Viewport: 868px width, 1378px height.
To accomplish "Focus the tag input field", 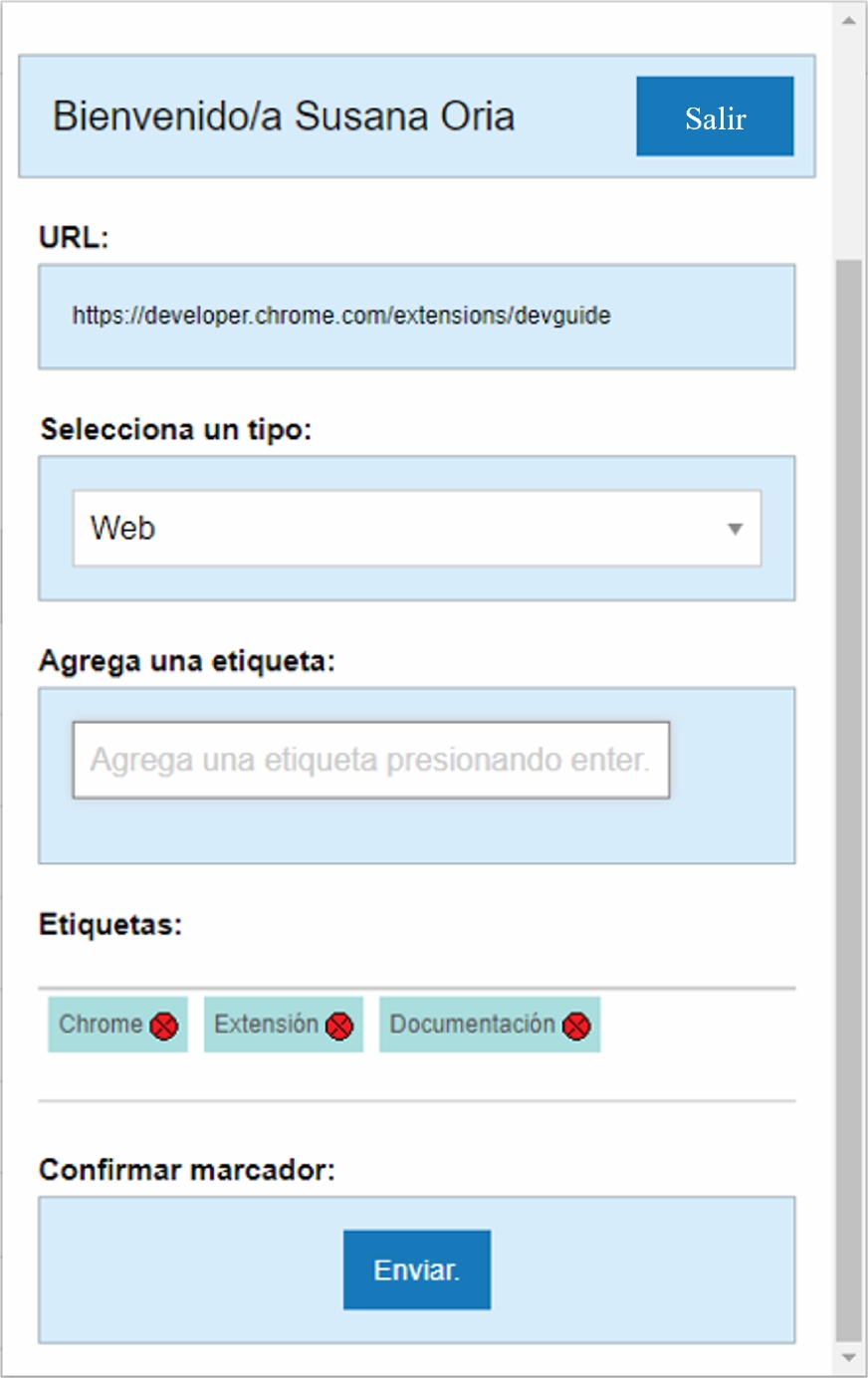I will click(x=370, y=761).
